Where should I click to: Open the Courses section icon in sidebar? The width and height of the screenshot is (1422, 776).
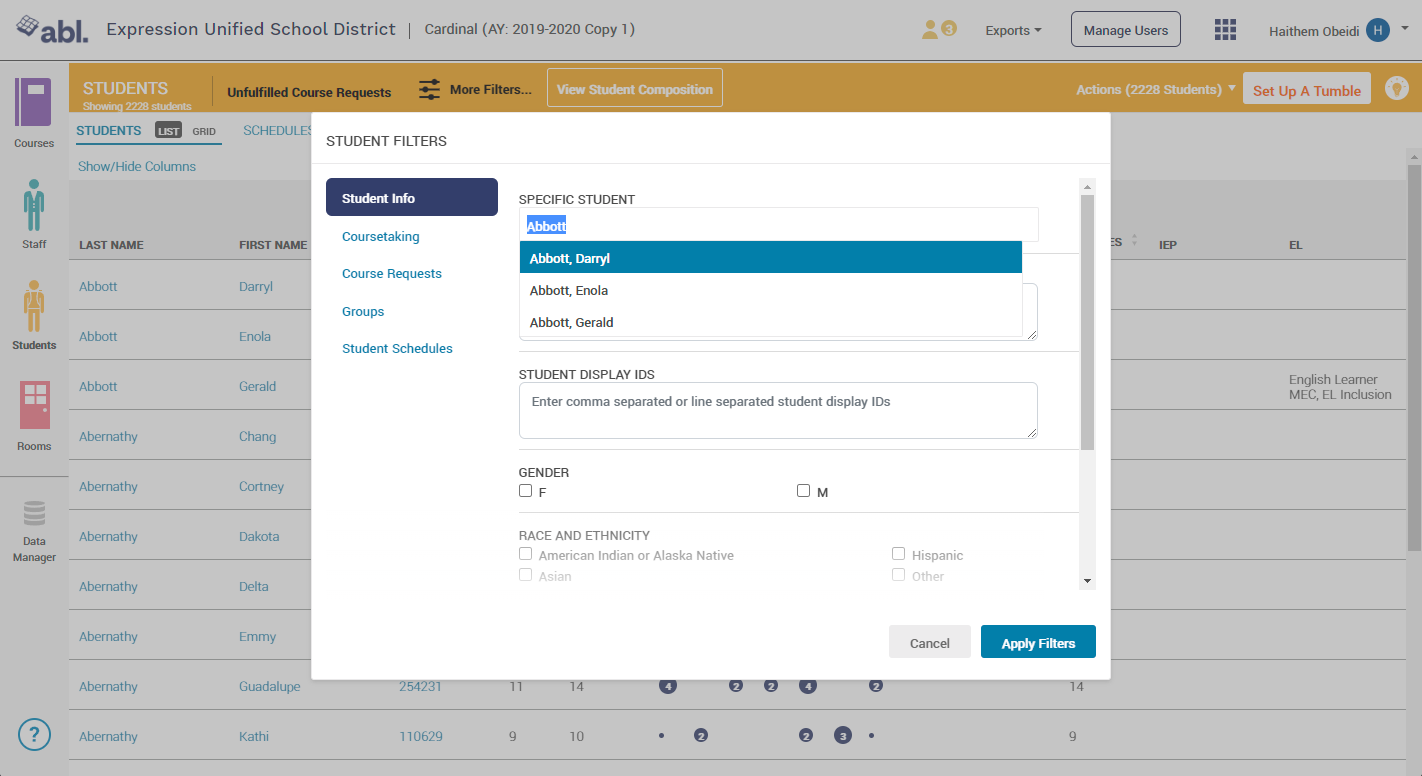pyautogui.click(x=33, y=103)
